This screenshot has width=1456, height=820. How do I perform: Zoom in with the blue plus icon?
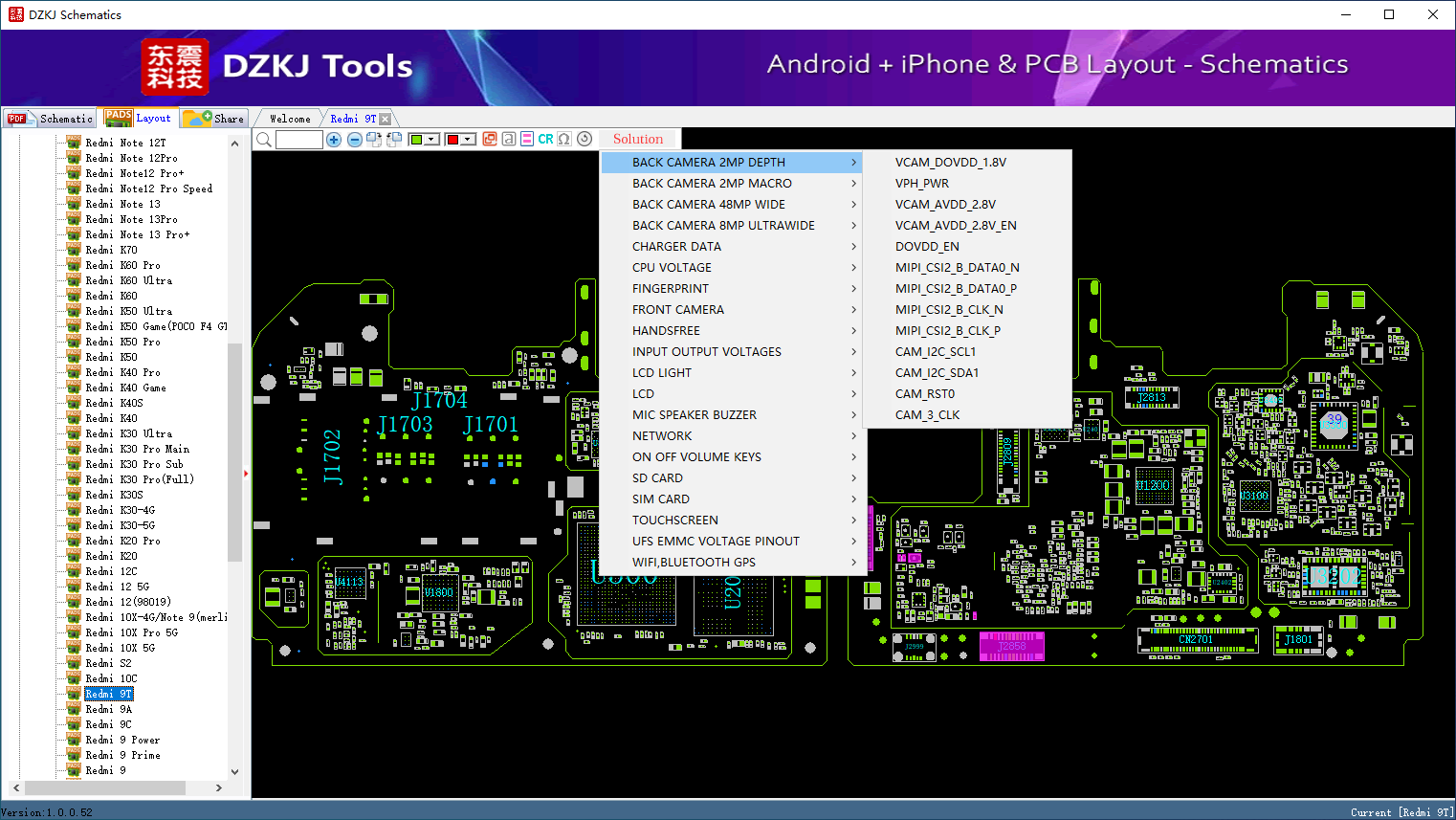(x=334, y=140)
